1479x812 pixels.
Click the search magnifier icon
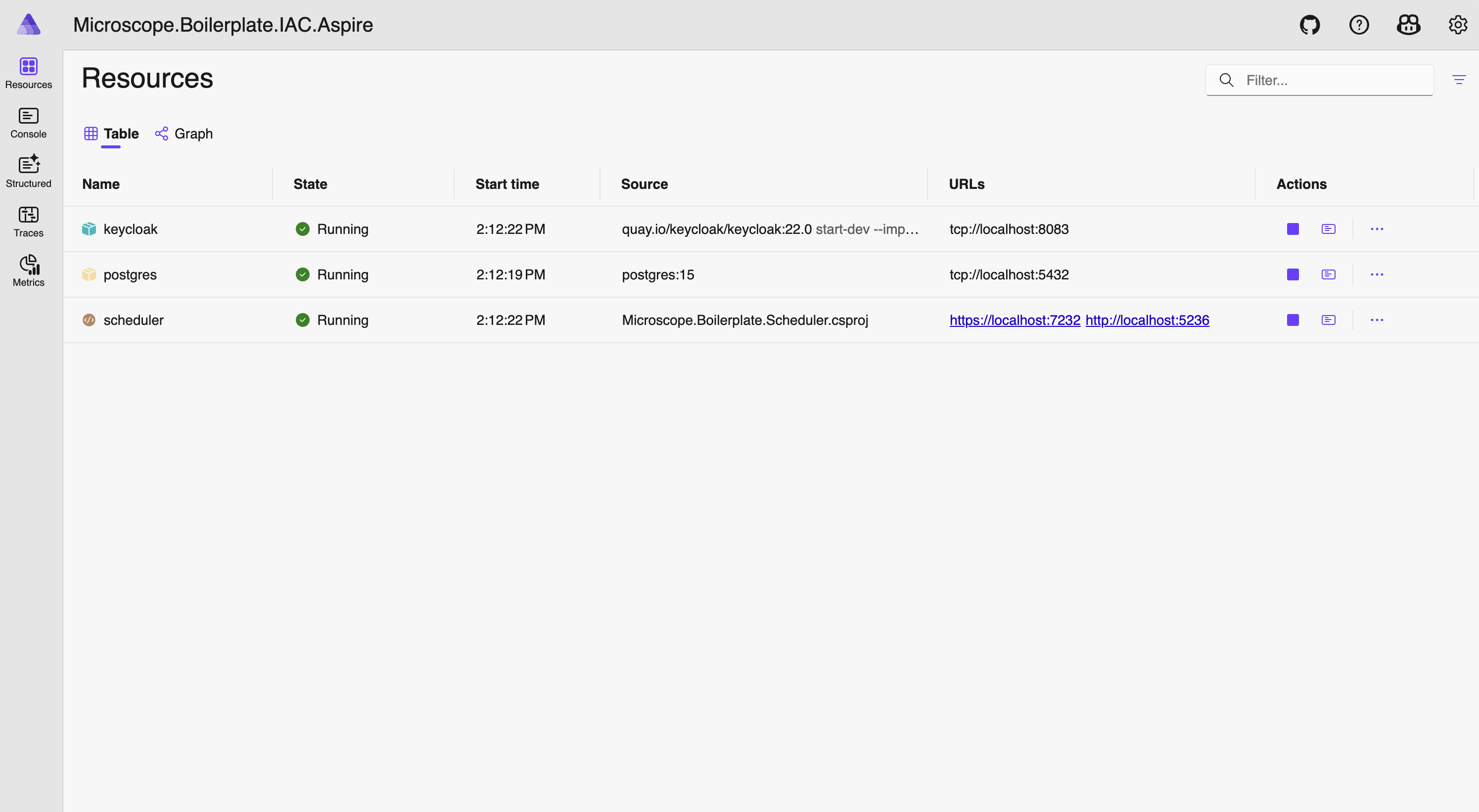coord(1226,80)
